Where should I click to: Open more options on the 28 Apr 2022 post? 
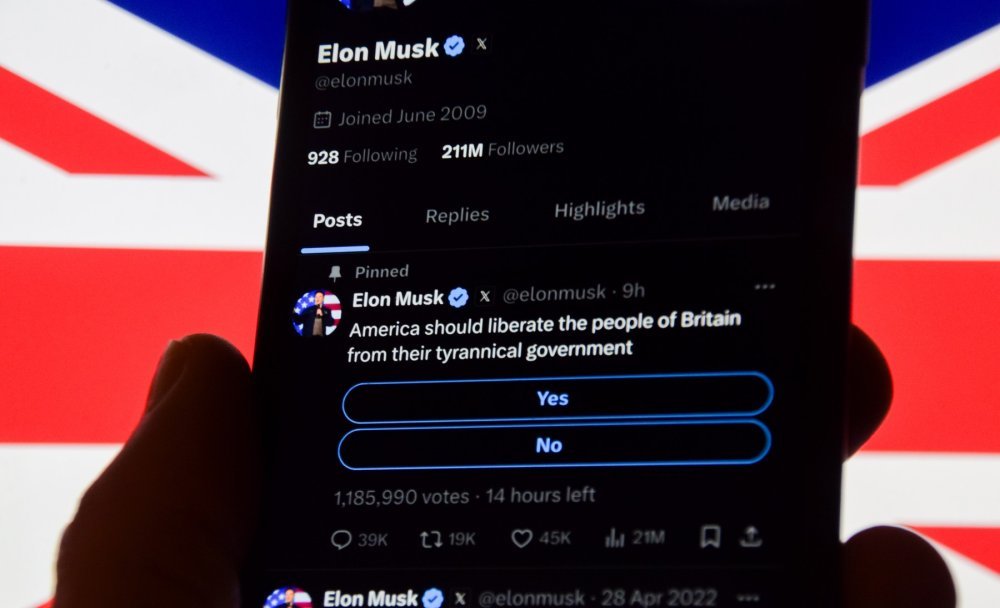(748, 598)
